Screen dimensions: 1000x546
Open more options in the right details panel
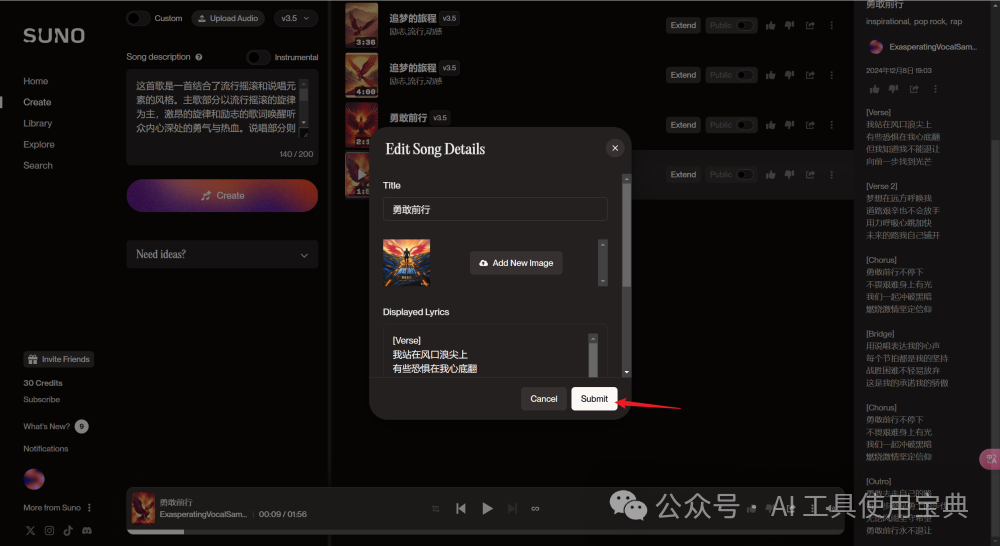[935, 89]
